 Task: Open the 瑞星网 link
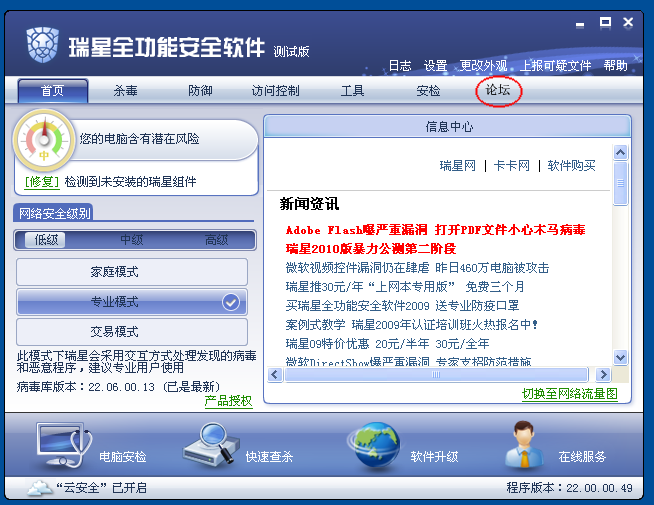(x=458, y=166)
